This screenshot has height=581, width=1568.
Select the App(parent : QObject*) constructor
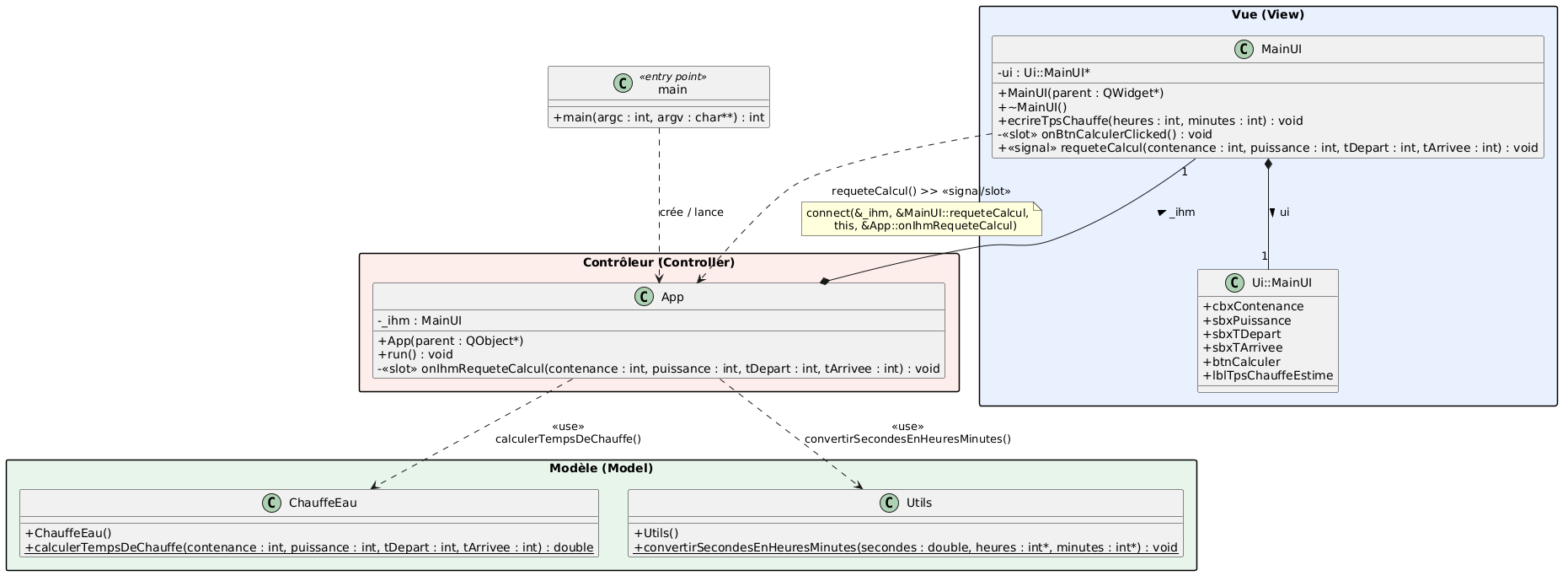coord(451,341)
